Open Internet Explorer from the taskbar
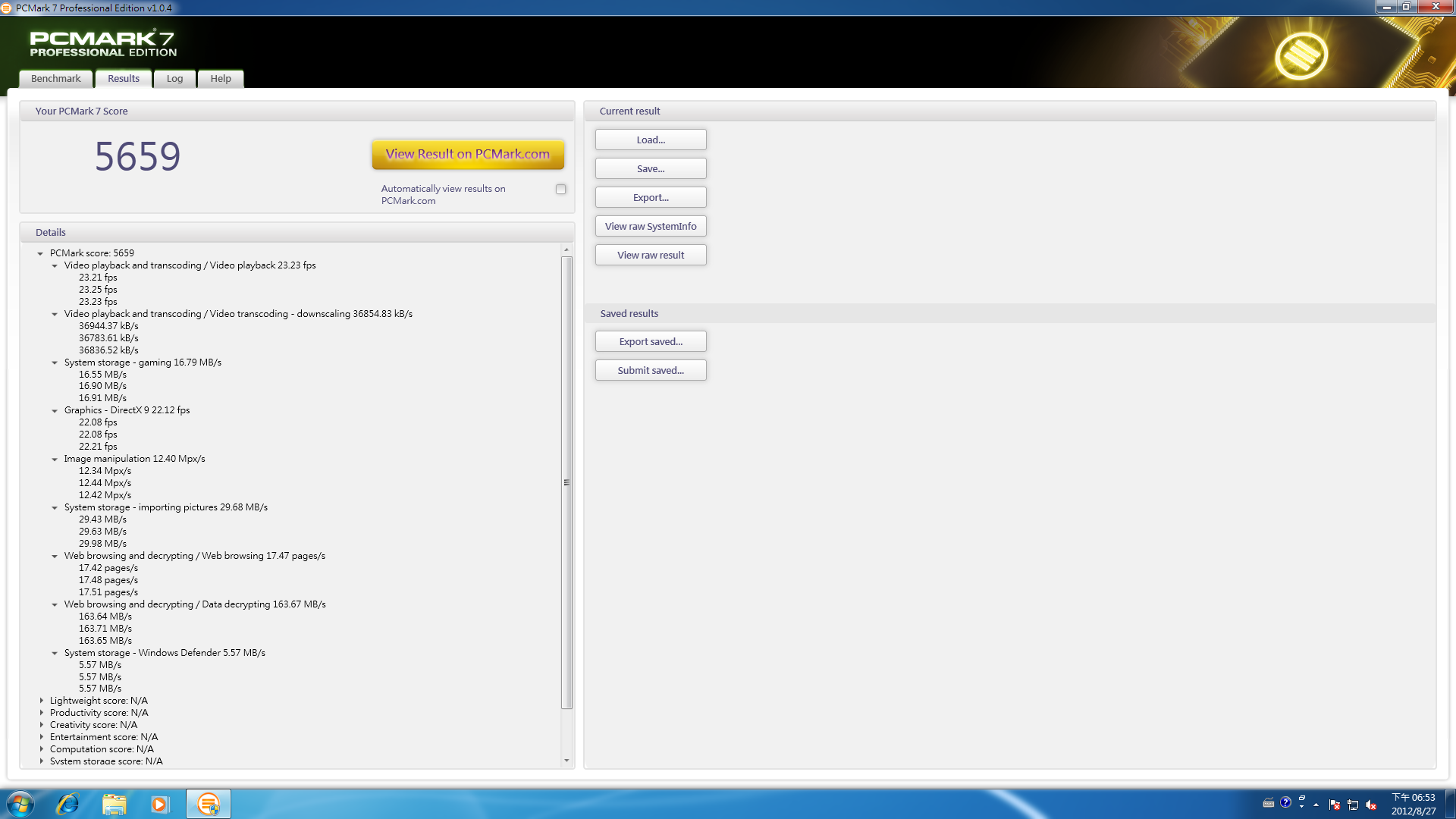The width and height of the screenshot is (1456, 819). tap(67, 804)
